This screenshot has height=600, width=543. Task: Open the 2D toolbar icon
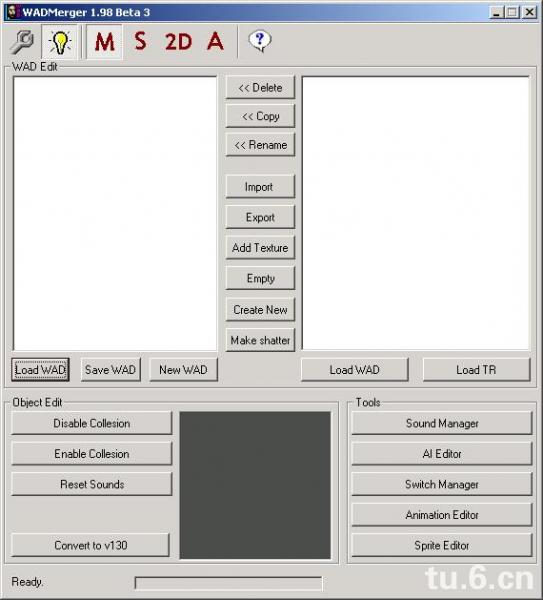pyautogui.click(x=178, y=42)
